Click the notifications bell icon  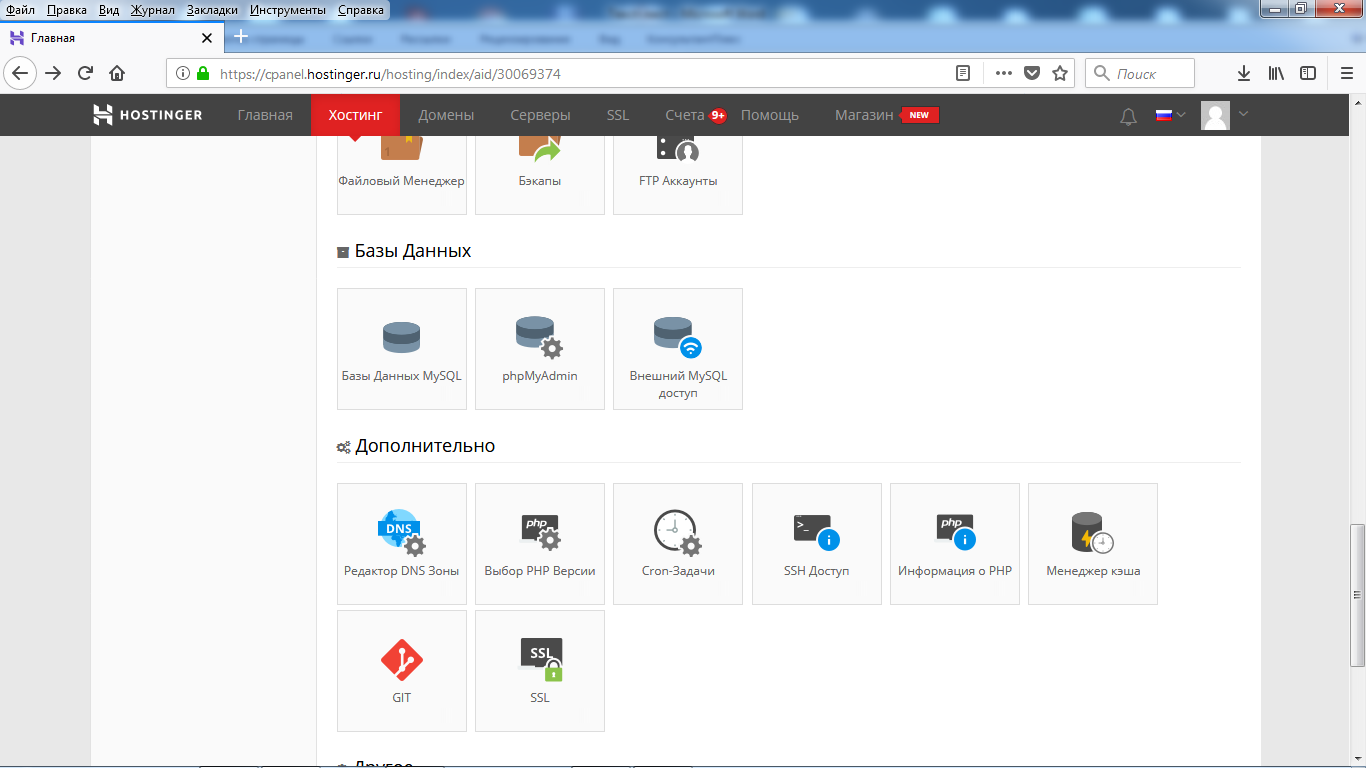[x=1129, y=116]
